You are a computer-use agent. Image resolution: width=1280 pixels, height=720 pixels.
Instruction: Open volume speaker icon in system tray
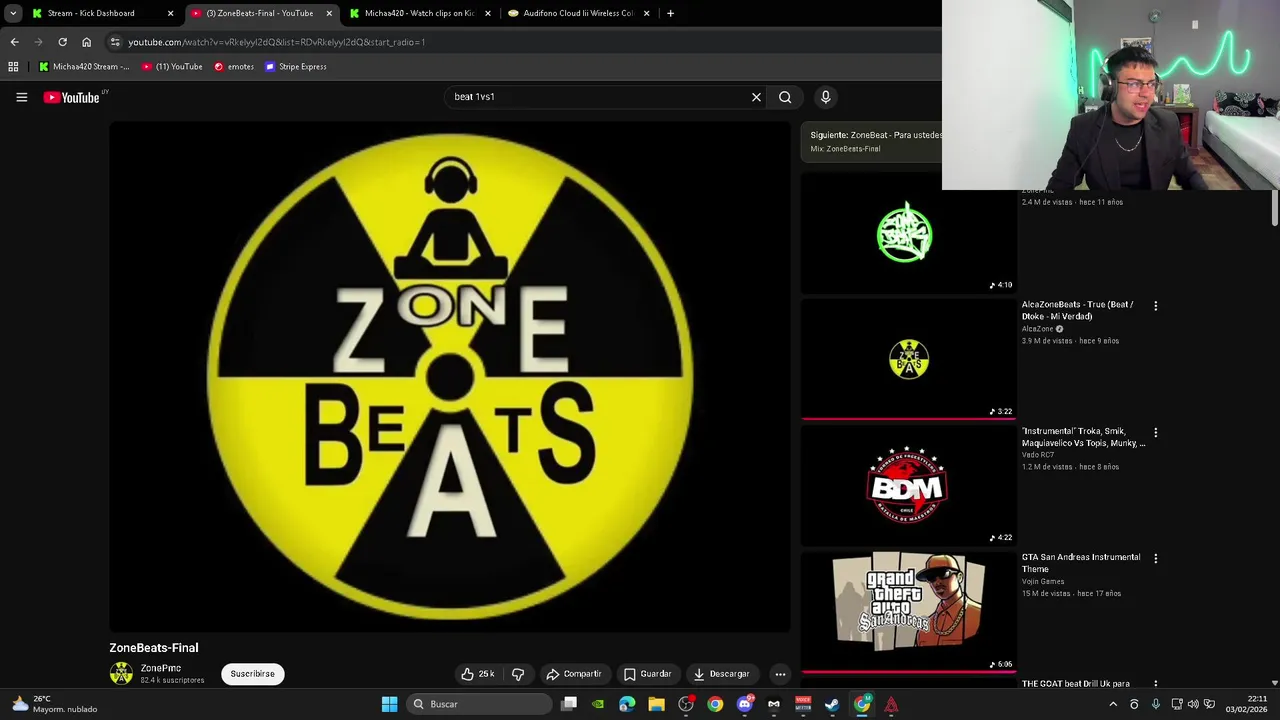(x=1193, y=704)
